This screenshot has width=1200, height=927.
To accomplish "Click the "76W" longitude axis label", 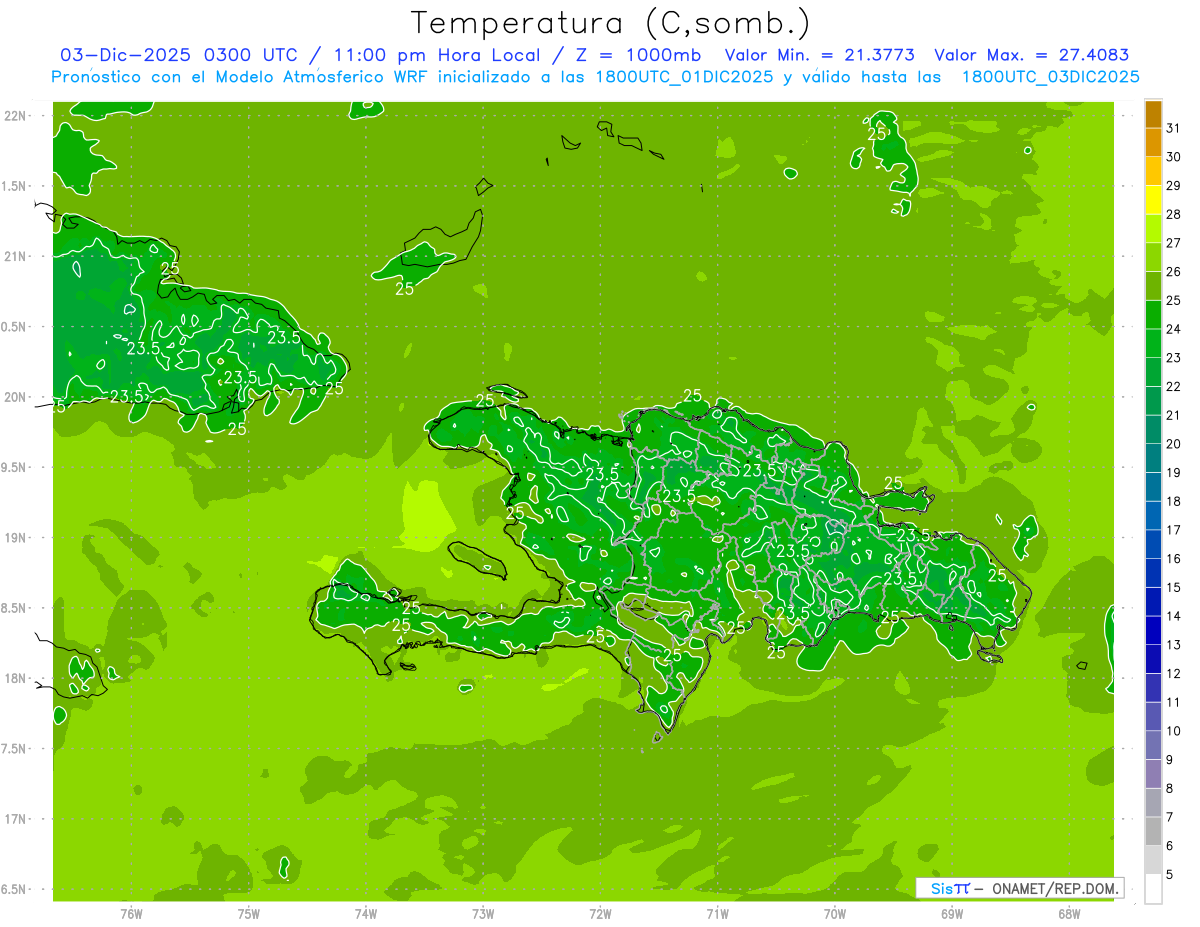I will (132, 914).
